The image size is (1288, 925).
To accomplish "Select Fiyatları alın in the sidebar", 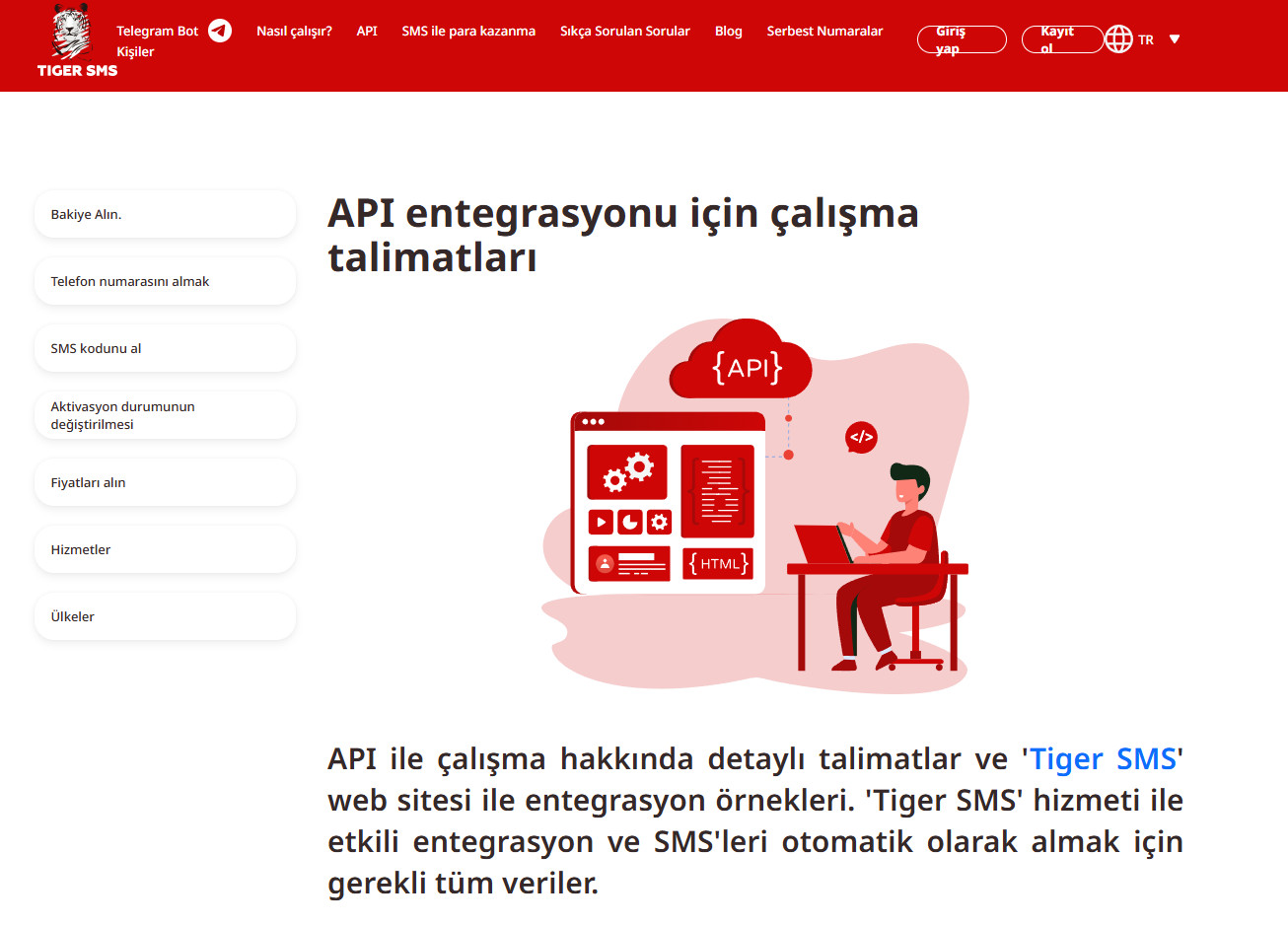I will 165,482.
